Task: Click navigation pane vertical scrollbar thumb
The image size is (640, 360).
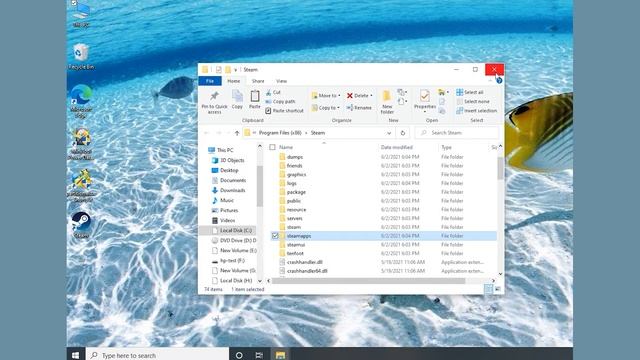Action: point(260,185)
